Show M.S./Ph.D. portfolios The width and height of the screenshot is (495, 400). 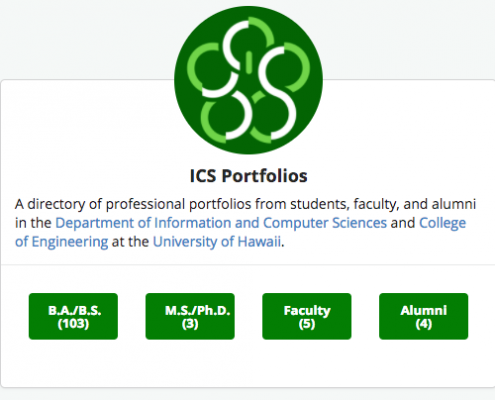coord(190,316)
